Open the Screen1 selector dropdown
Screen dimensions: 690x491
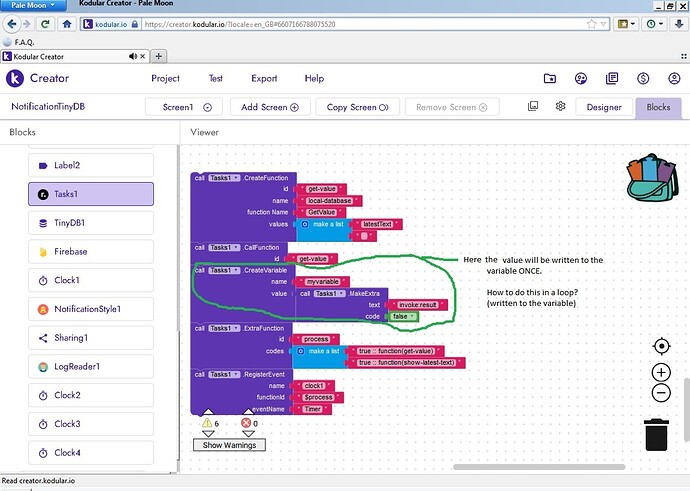[x=184, y=107]
